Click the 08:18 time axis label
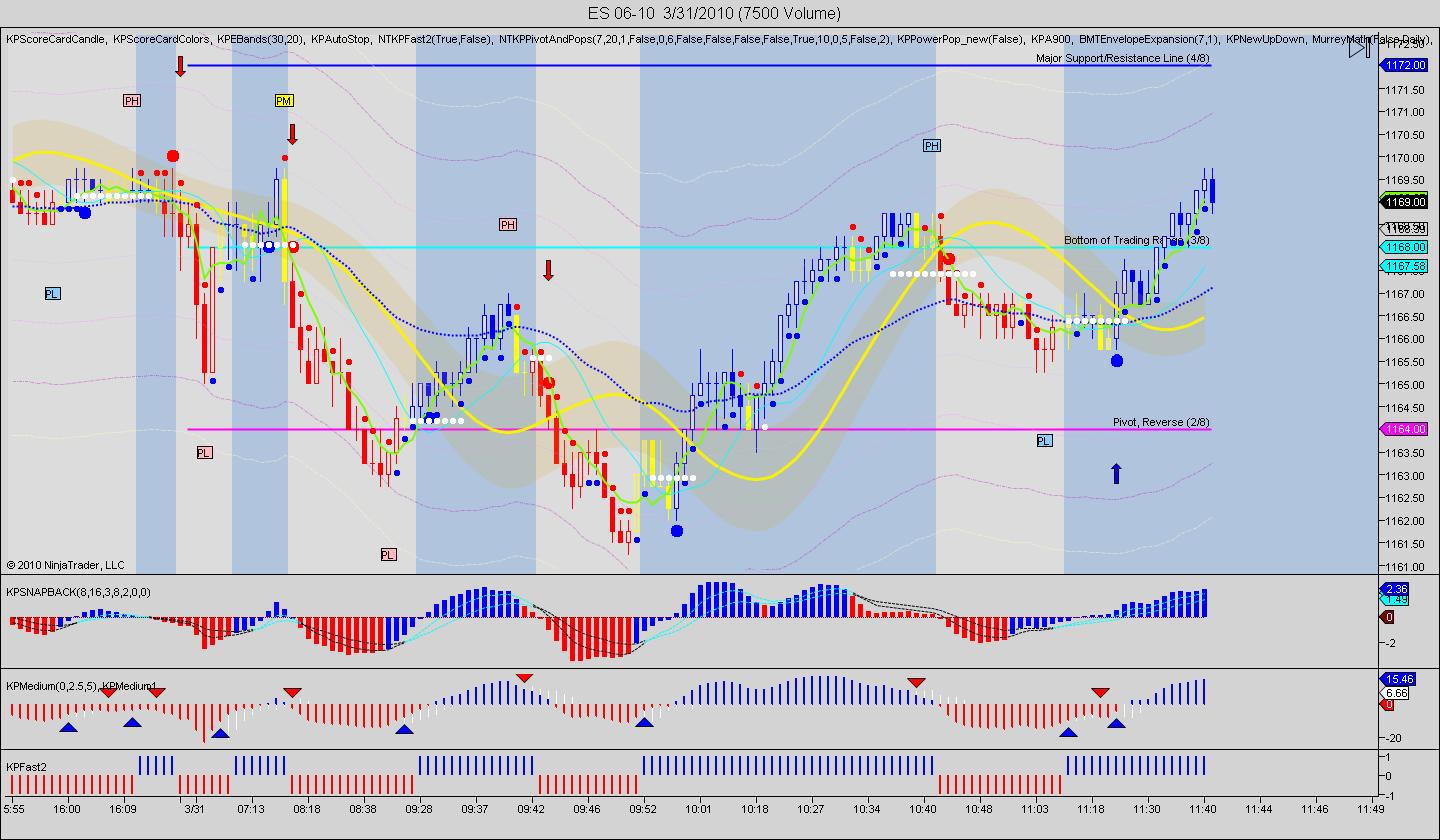The width and height of the screenshot is (1440, 840). (x=306, y=809)
